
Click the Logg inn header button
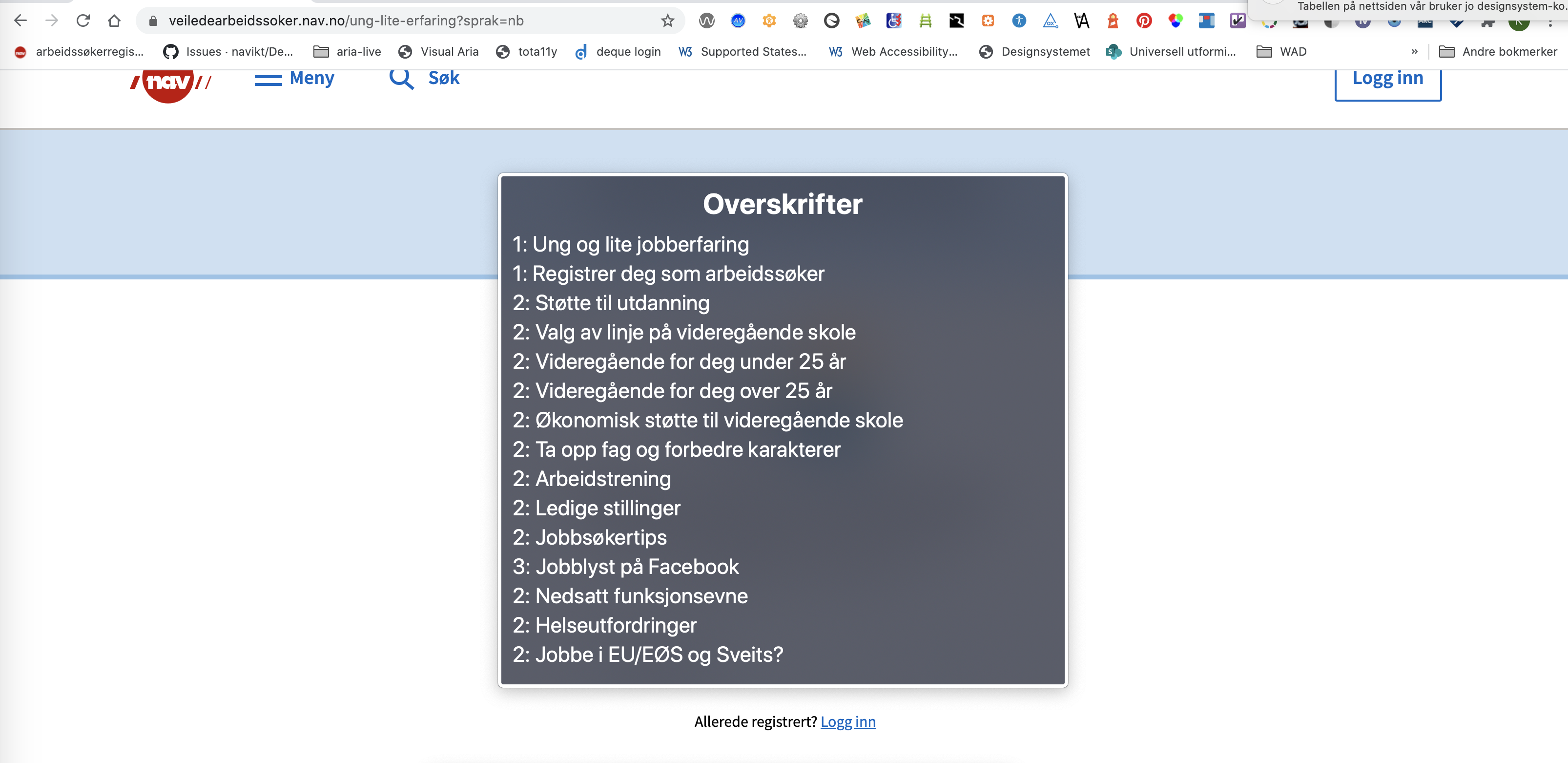pyautogui.click(x=1387, y=81)
